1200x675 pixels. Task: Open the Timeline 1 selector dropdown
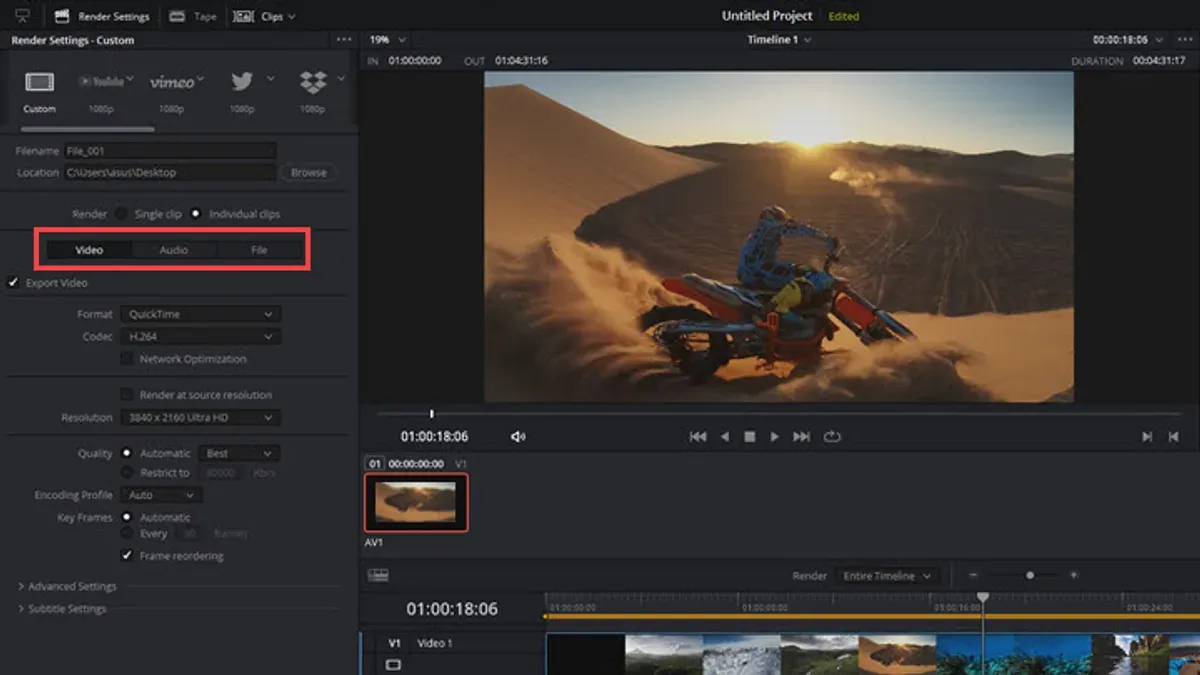779,40
